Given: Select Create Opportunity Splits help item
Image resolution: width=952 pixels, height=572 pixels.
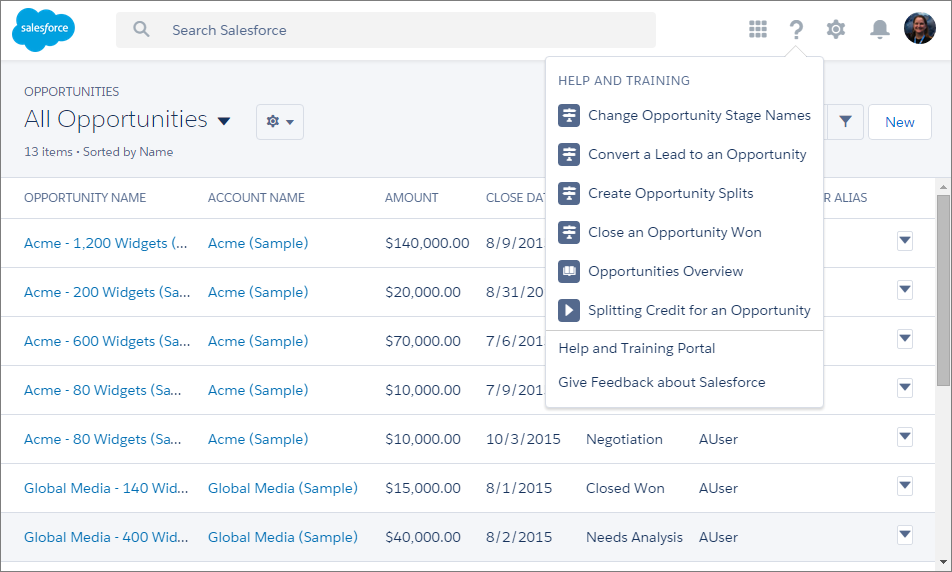Looking at the screenshot, I should coord(671,193).
